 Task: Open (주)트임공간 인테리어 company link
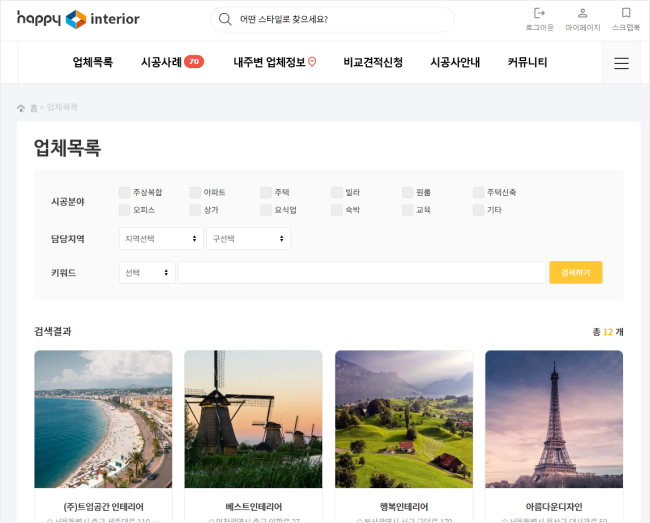coord(103,507)
